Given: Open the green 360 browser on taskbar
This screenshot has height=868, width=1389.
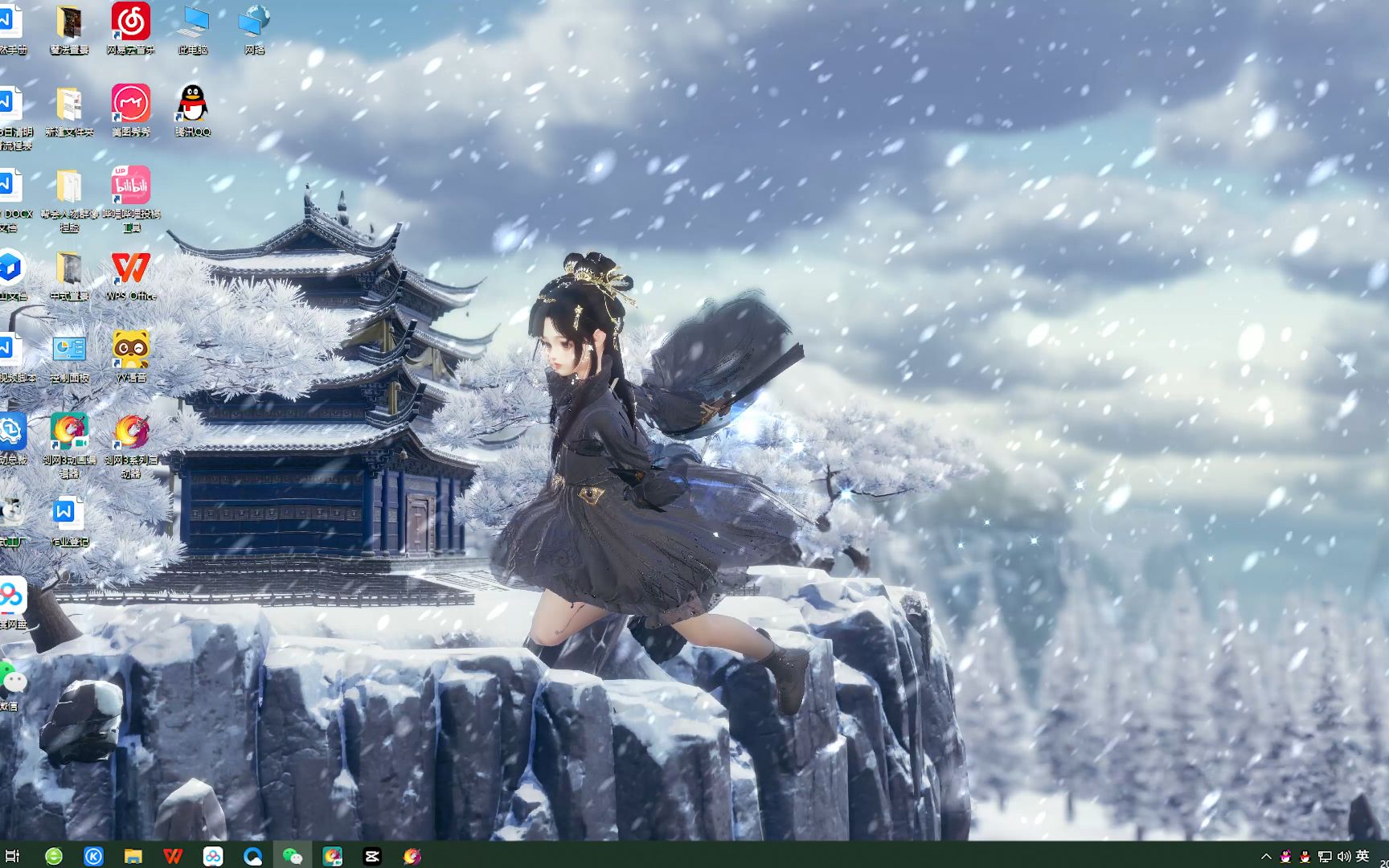Looking at the screenshot, I should tap(54, 856).
